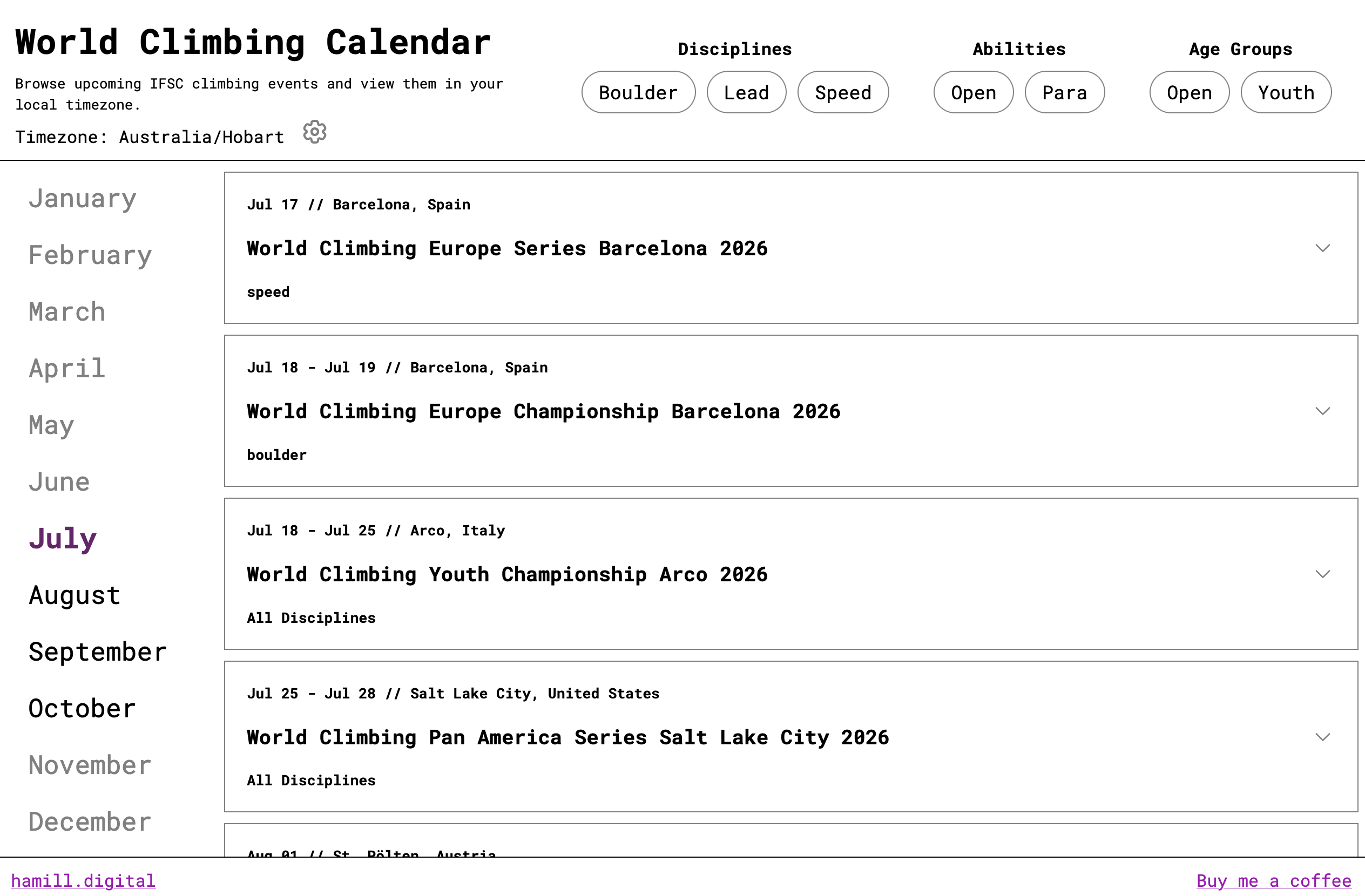Jump to March in month list
This screenshot has height=896, width=1365.
[x=67, y=312]
